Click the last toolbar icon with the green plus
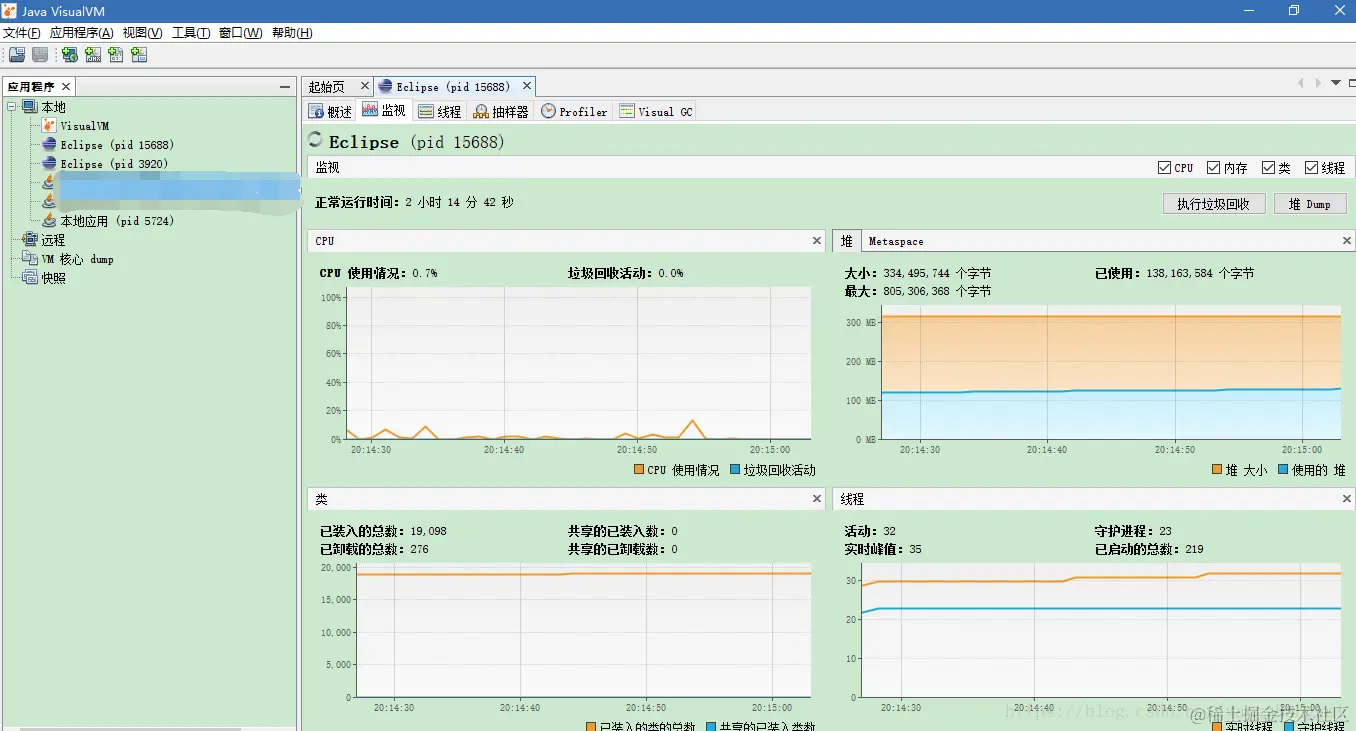This screenshot has height=731, width=1356. pos(139,55)
